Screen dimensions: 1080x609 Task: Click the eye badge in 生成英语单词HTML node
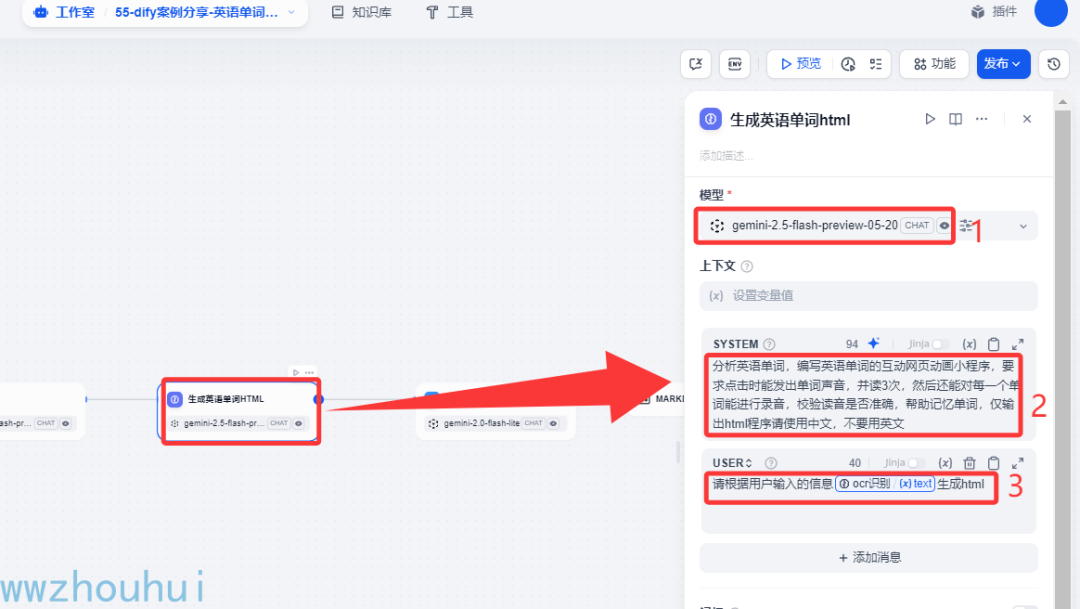(298, 423)
